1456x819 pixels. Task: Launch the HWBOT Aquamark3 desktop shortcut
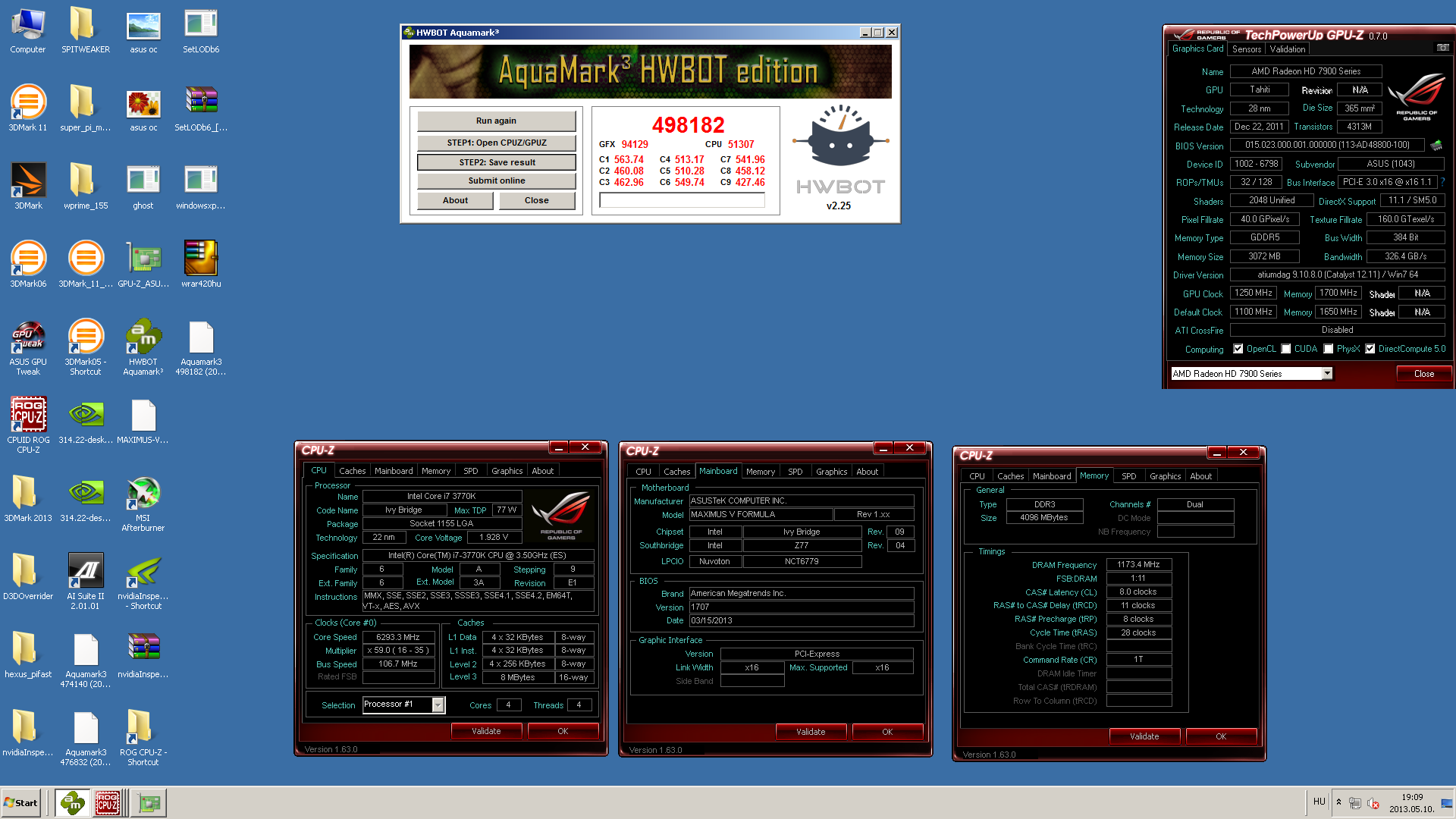pos(143,348)
